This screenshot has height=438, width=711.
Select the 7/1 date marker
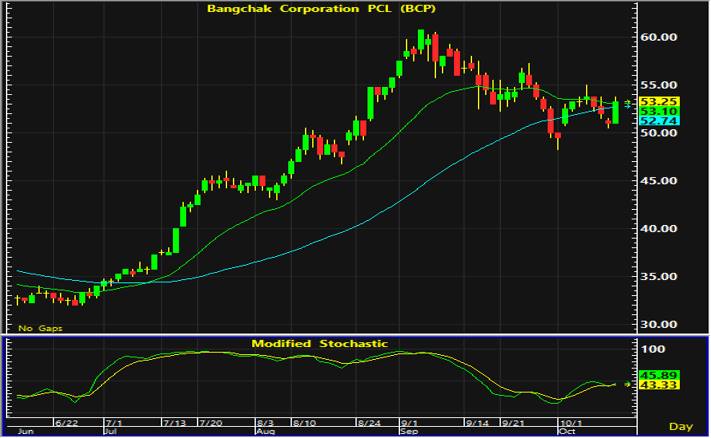(x=113, y=423)
